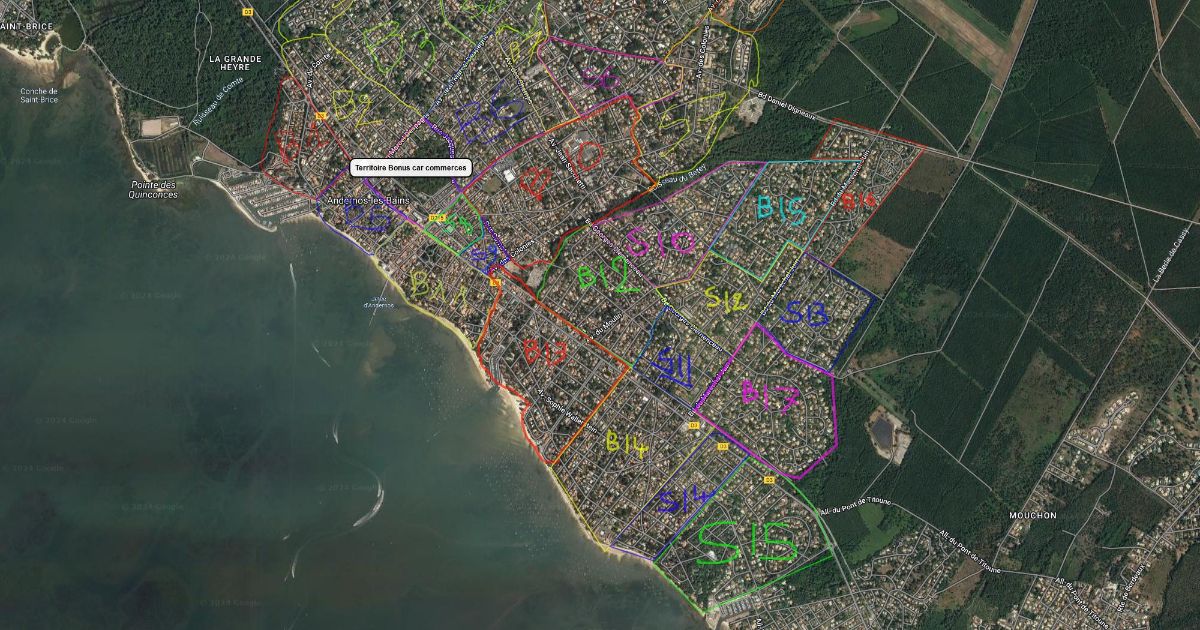This screenshot has width=1200, height=630.
Task: Select the blue S14 territory label
Action: click(686, 500)
